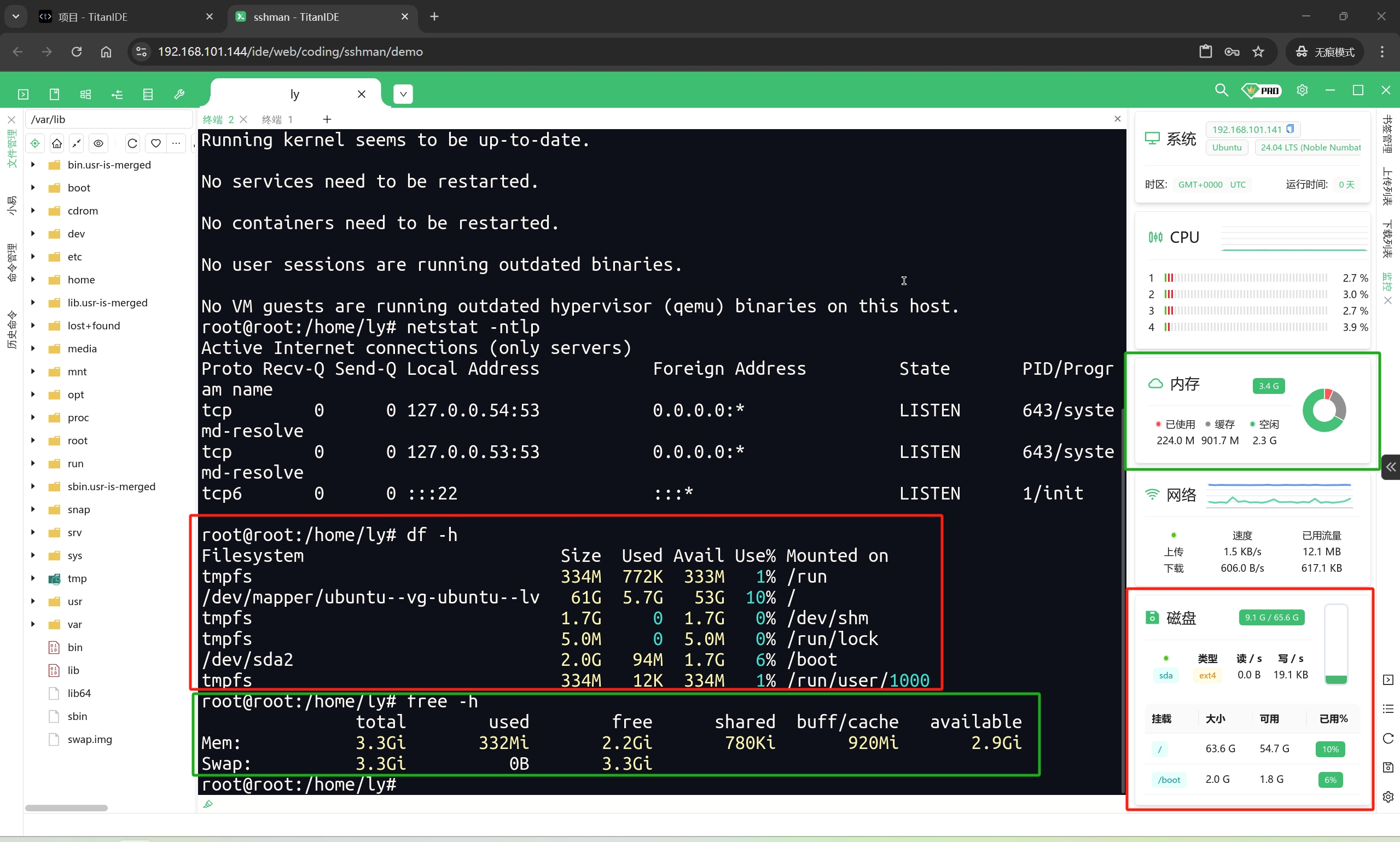This screenshot has width=1400, height=842.
Task: Click the add new terminal '+' button
Action: 327,119
